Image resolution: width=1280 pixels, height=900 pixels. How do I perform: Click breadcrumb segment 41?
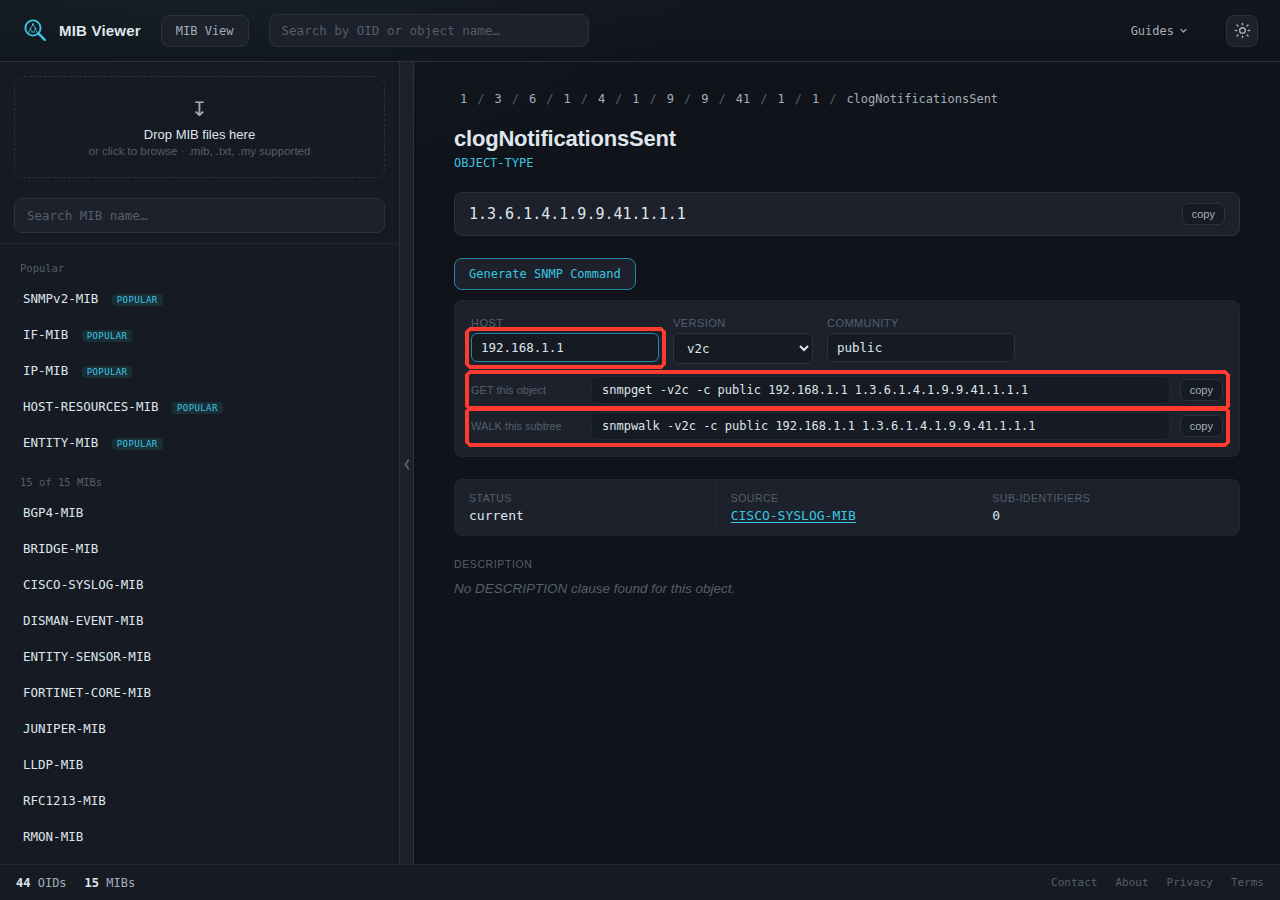click(742, 99)
